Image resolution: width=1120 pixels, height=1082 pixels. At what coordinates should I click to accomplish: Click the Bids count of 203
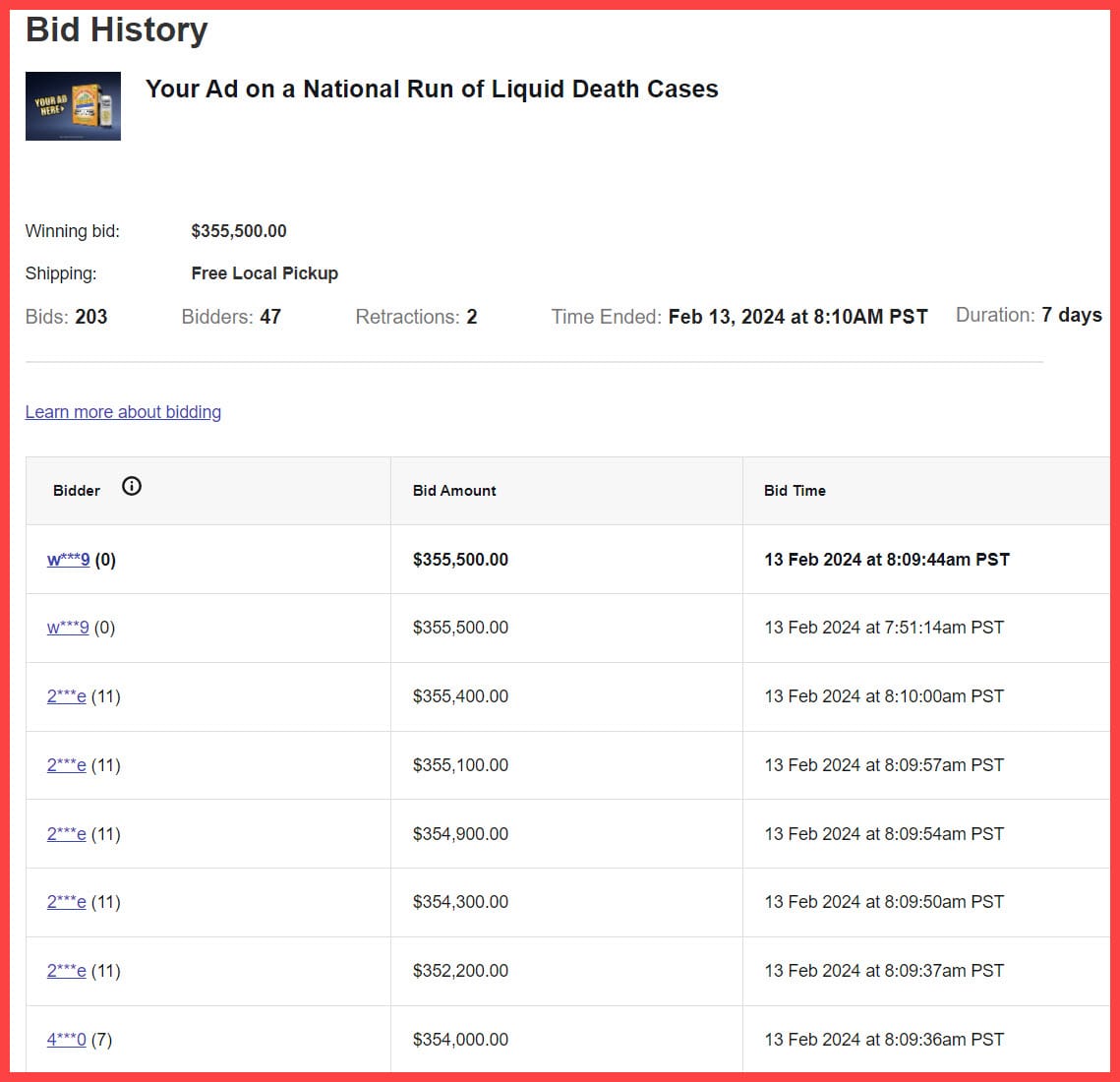coord(90,317)
